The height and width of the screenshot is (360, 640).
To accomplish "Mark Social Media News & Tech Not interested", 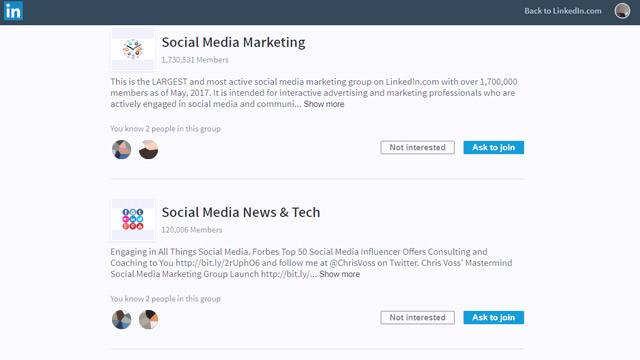I will pyautogui.click(x=417, y=318).
